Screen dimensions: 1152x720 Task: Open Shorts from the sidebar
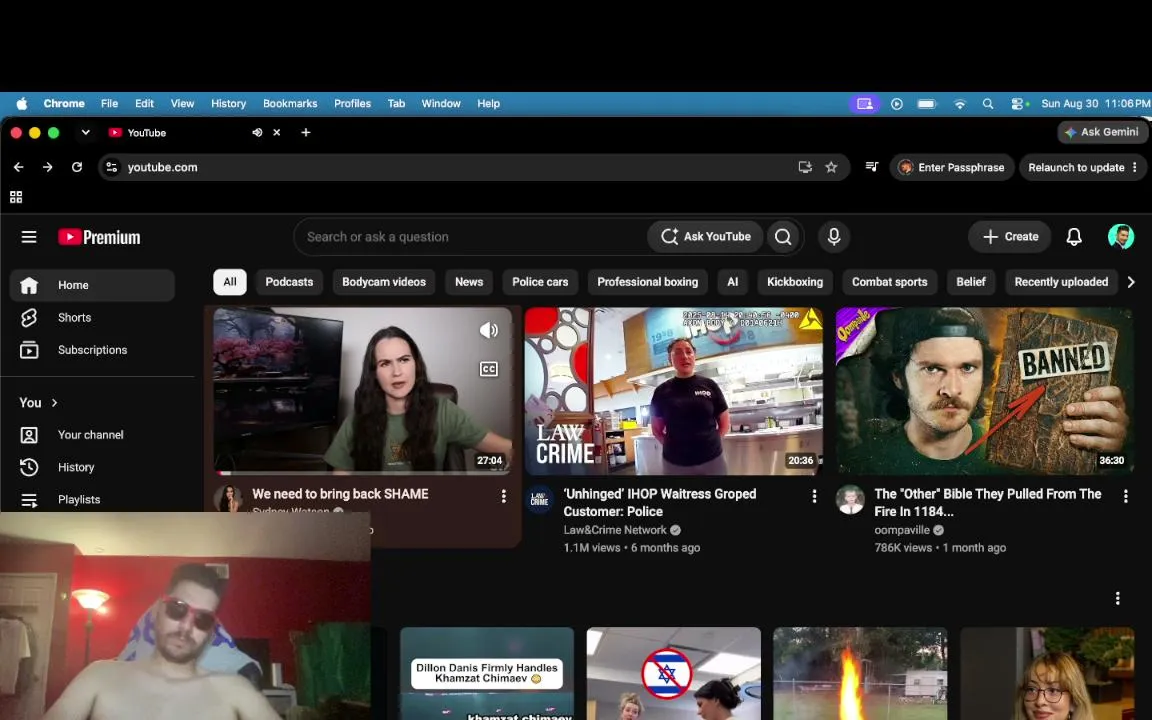(92, 317)
